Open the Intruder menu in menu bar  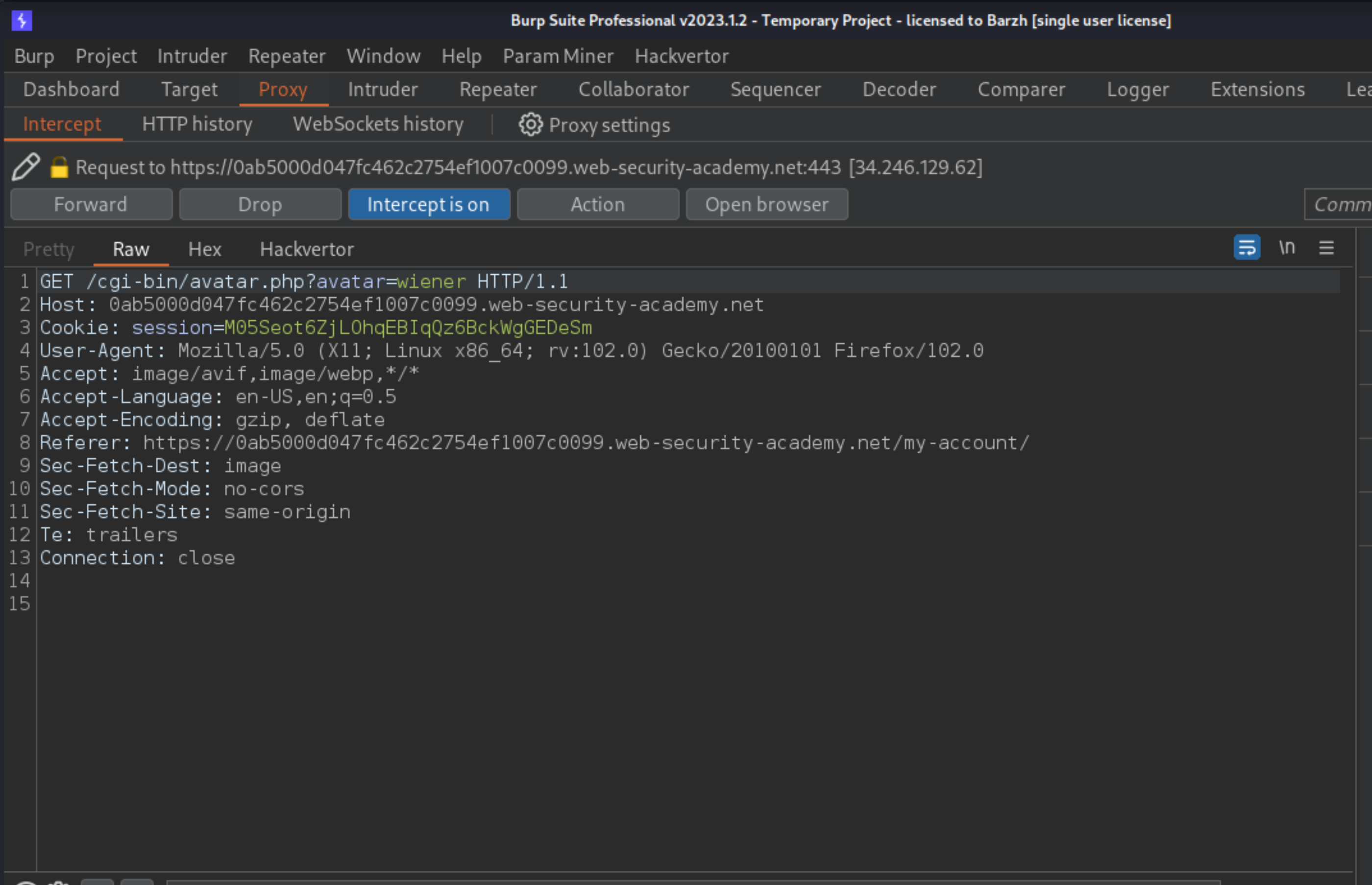[193, 56]
